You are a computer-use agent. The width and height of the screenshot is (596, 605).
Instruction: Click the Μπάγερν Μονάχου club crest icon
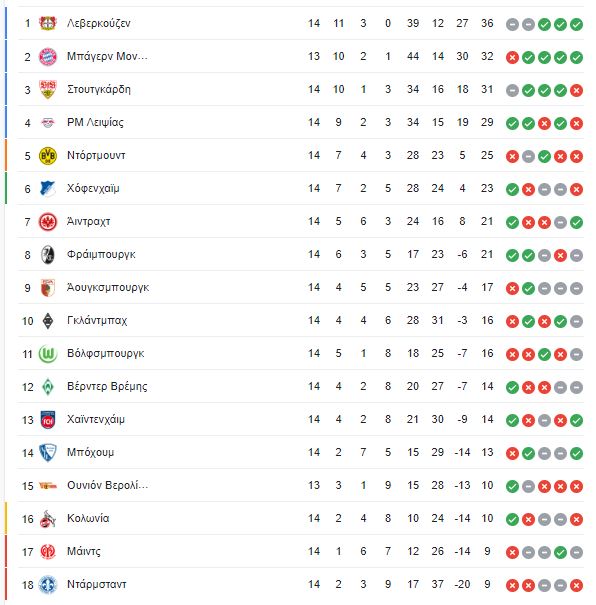(x=48, y=56)
